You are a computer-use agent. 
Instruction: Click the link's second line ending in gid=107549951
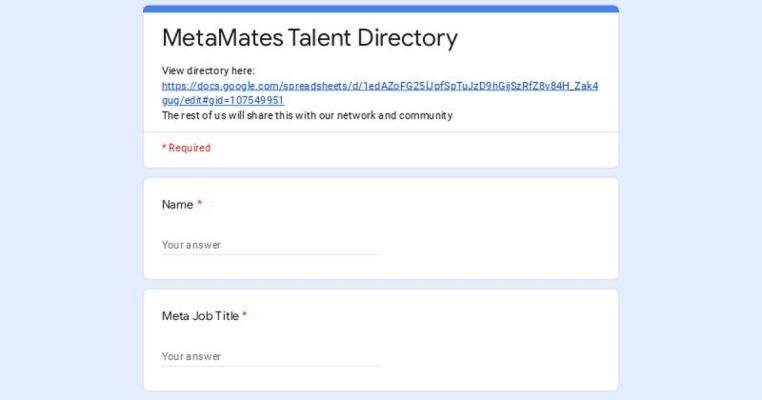[223, 101]
